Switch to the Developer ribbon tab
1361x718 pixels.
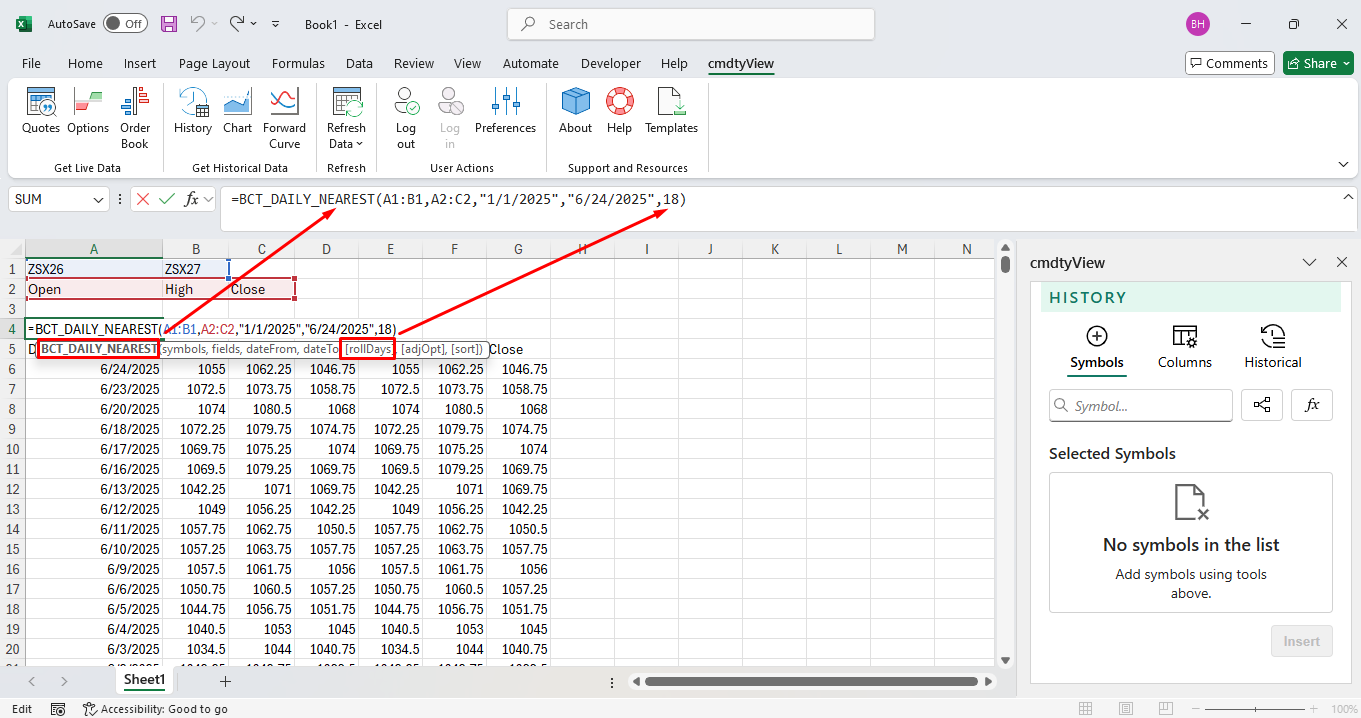611,63
